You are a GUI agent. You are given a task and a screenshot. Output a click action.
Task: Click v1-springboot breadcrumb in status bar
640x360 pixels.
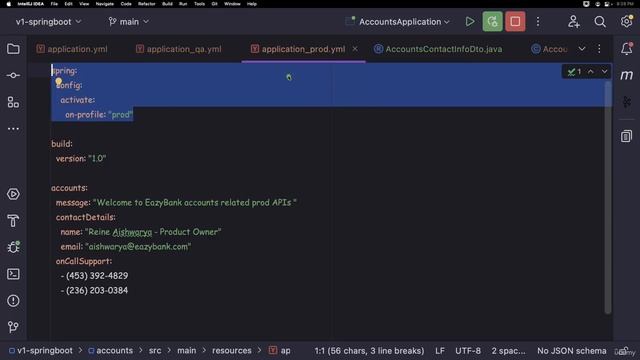(41, 351)
